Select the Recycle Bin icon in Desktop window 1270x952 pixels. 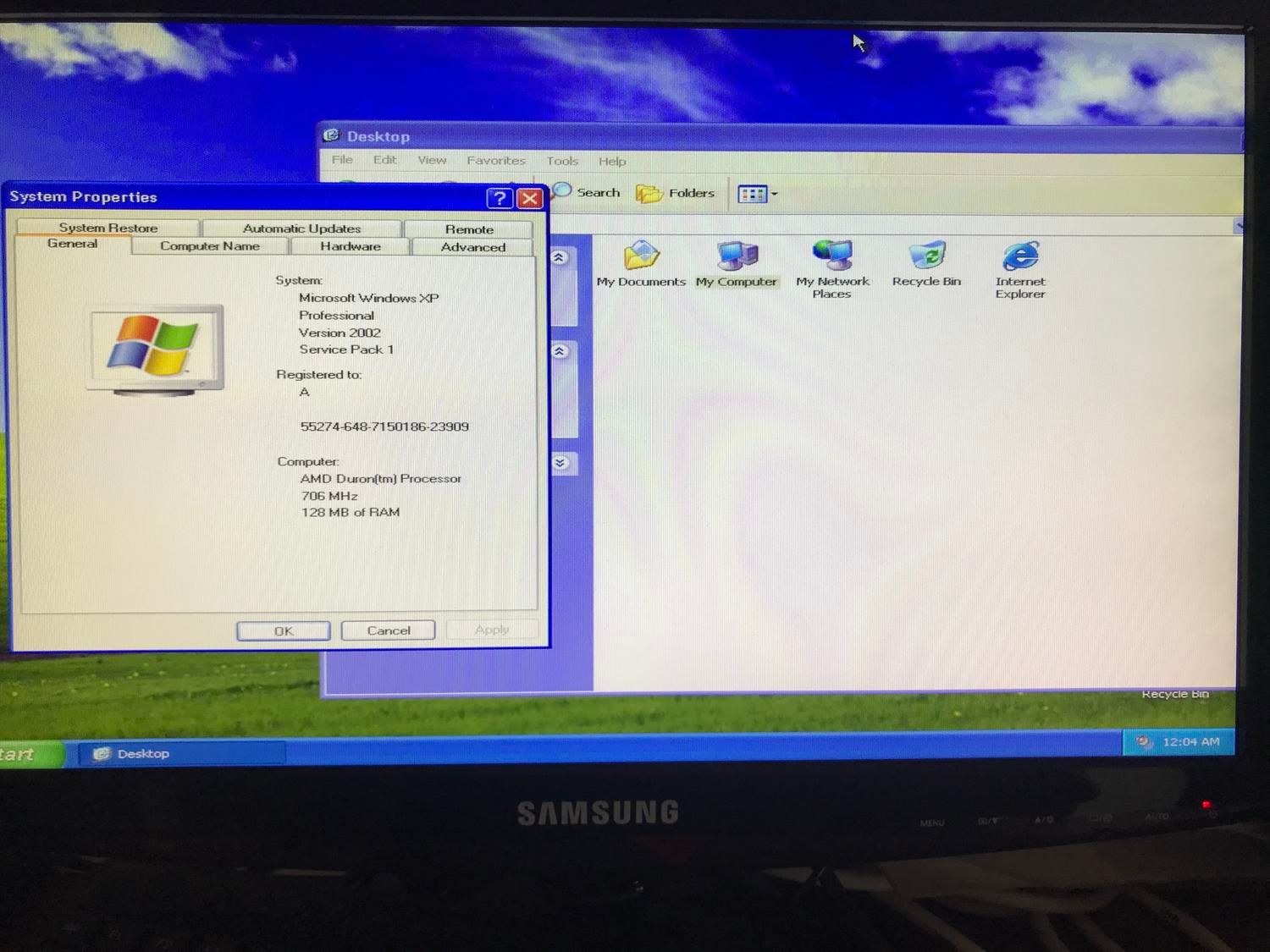tap(926, 264)
